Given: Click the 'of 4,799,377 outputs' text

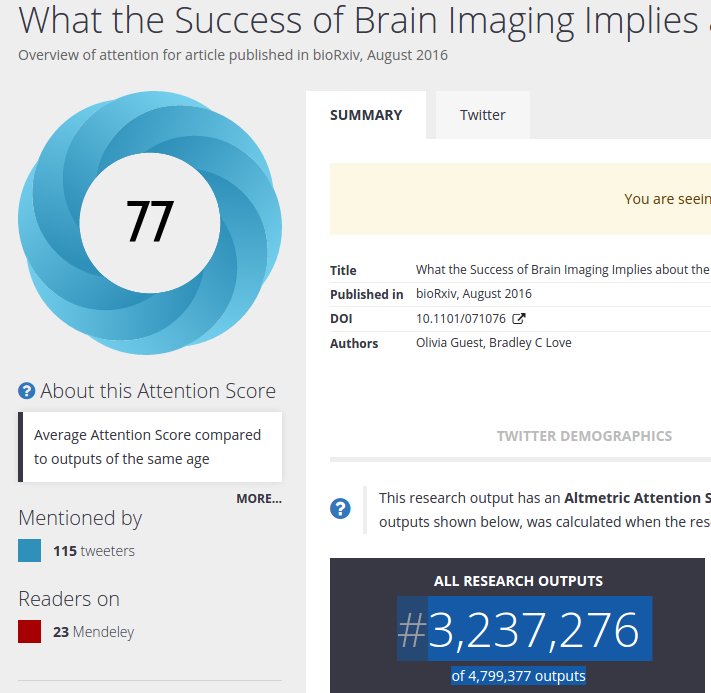Looking at the screenshot, I should [x=518, y=676].
